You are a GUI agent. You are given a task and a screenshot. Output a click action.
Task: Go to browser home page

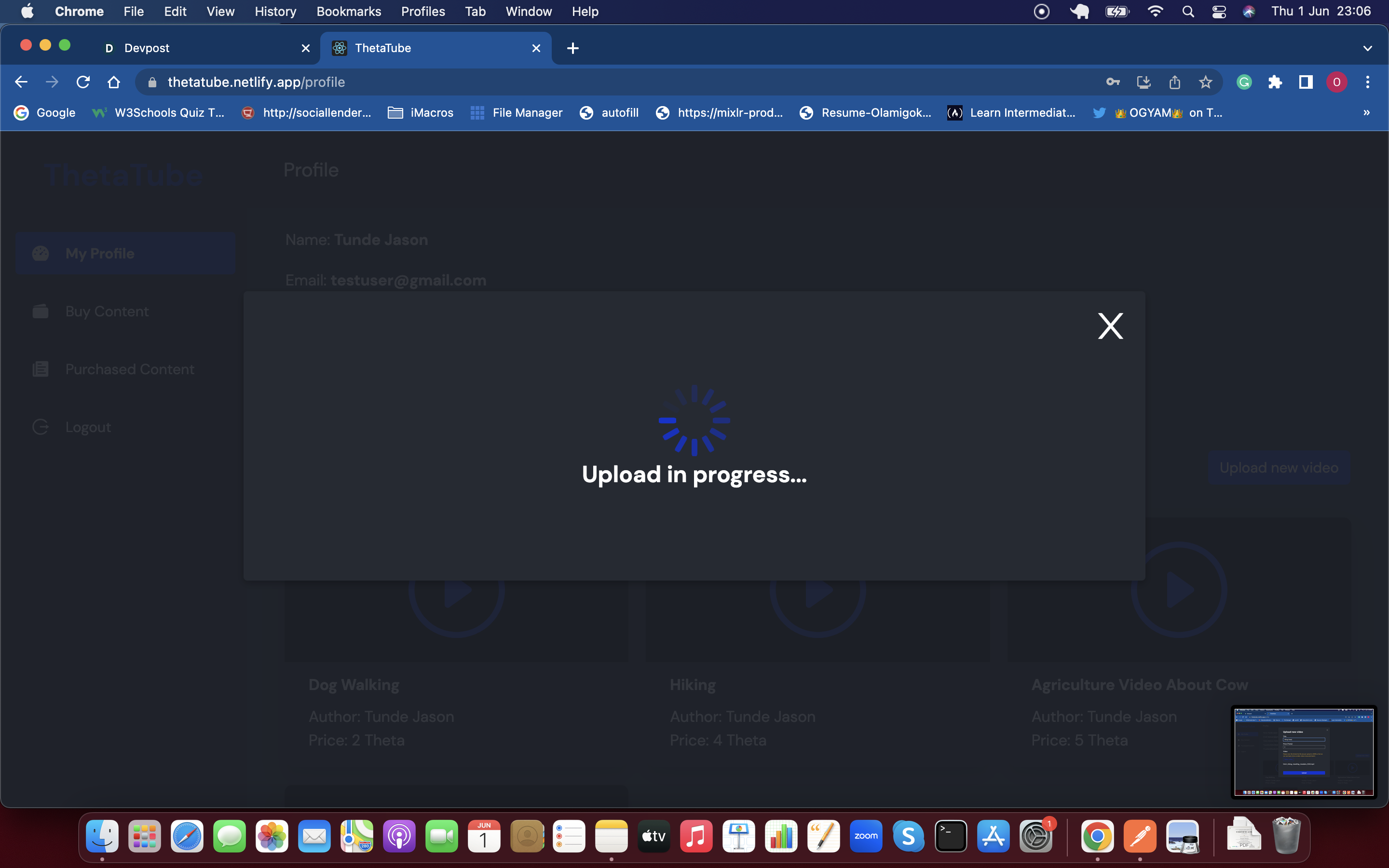pos(114,82)
